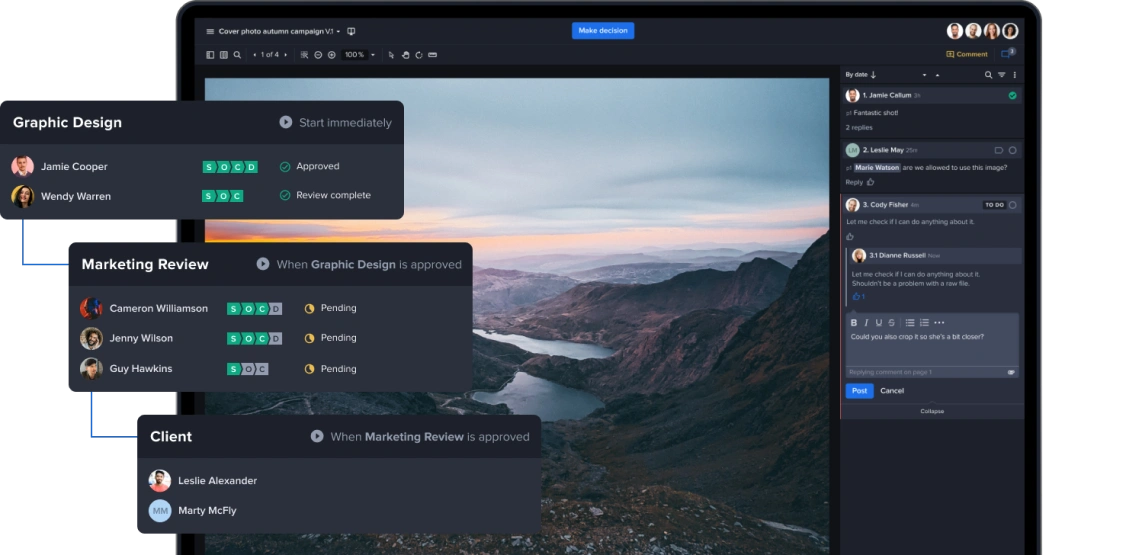Like Dianne Russell's reply with thumbs up
This screenshot has width=1142, height=555.
pos(856,297)
